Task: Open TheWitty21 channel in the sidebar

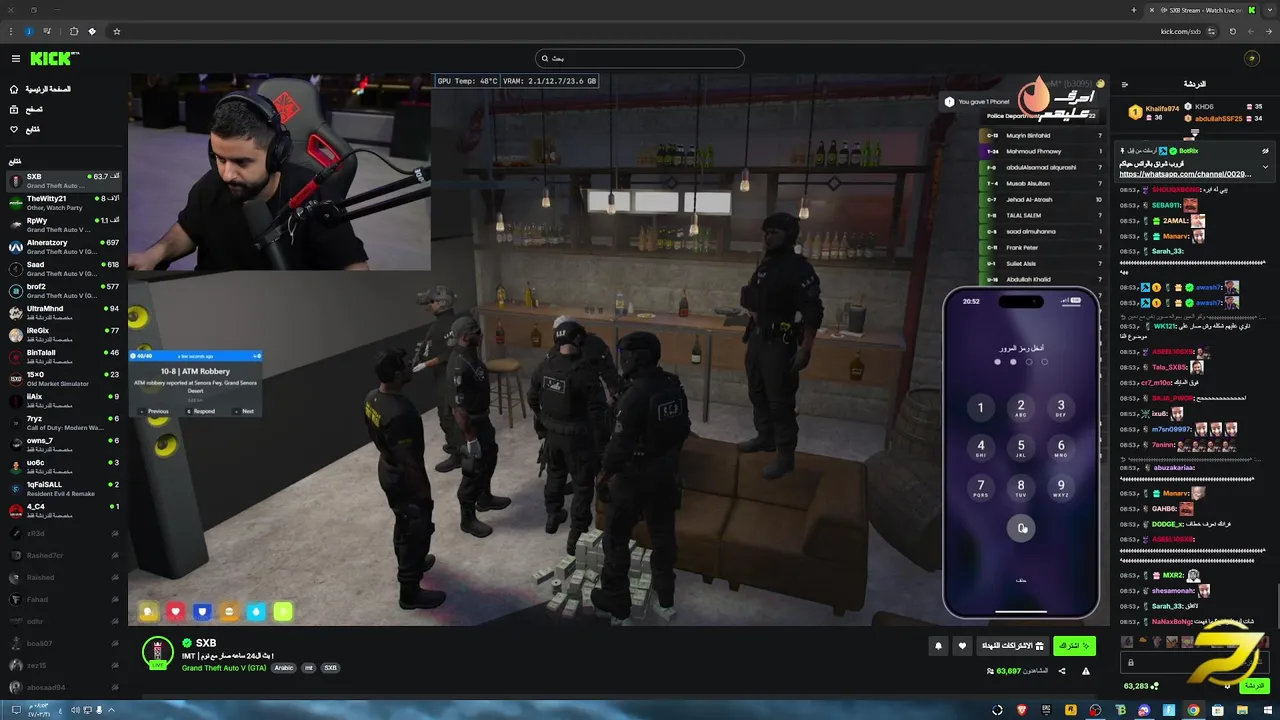Action: tap(64, 203)
